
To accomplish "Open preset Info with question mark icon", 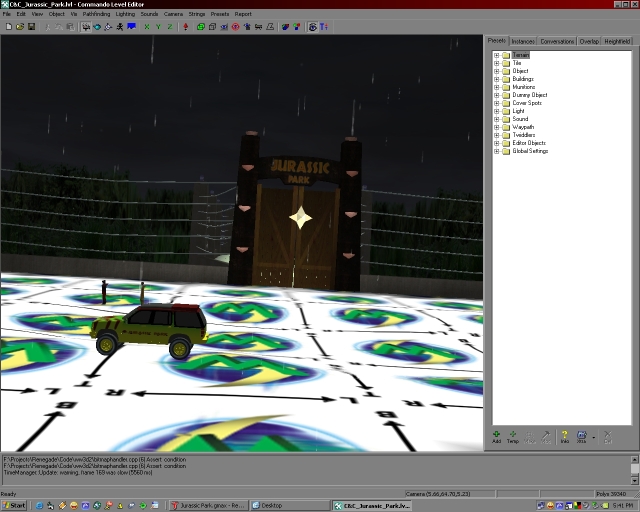I will pos(564,435).
